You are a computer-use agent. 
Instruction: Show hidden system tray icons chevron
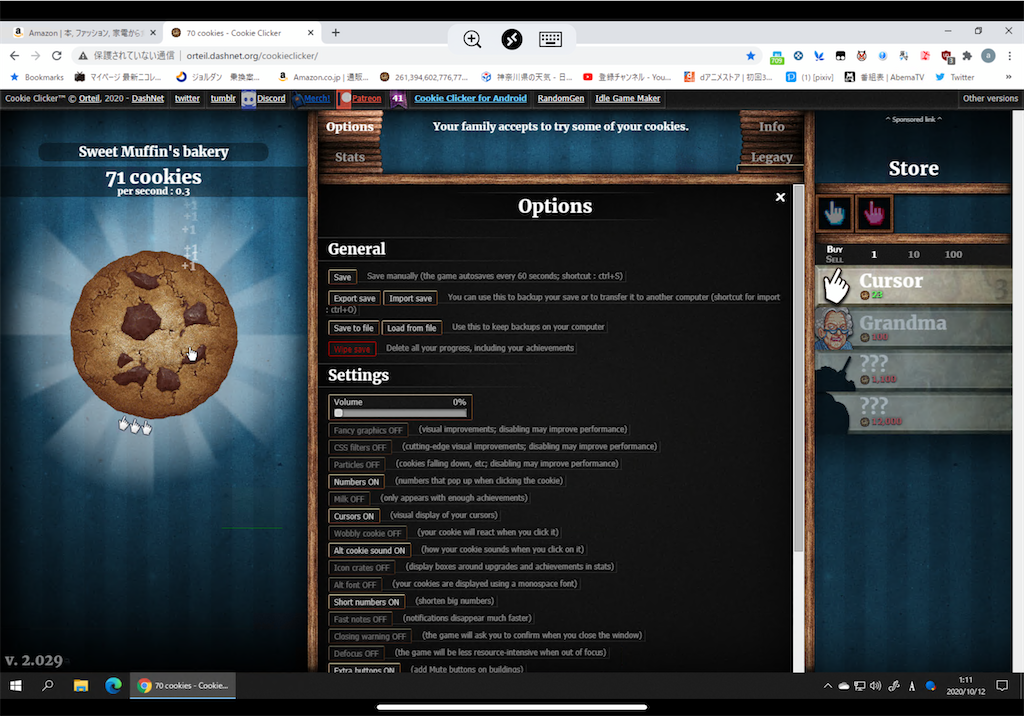[827, 686]
